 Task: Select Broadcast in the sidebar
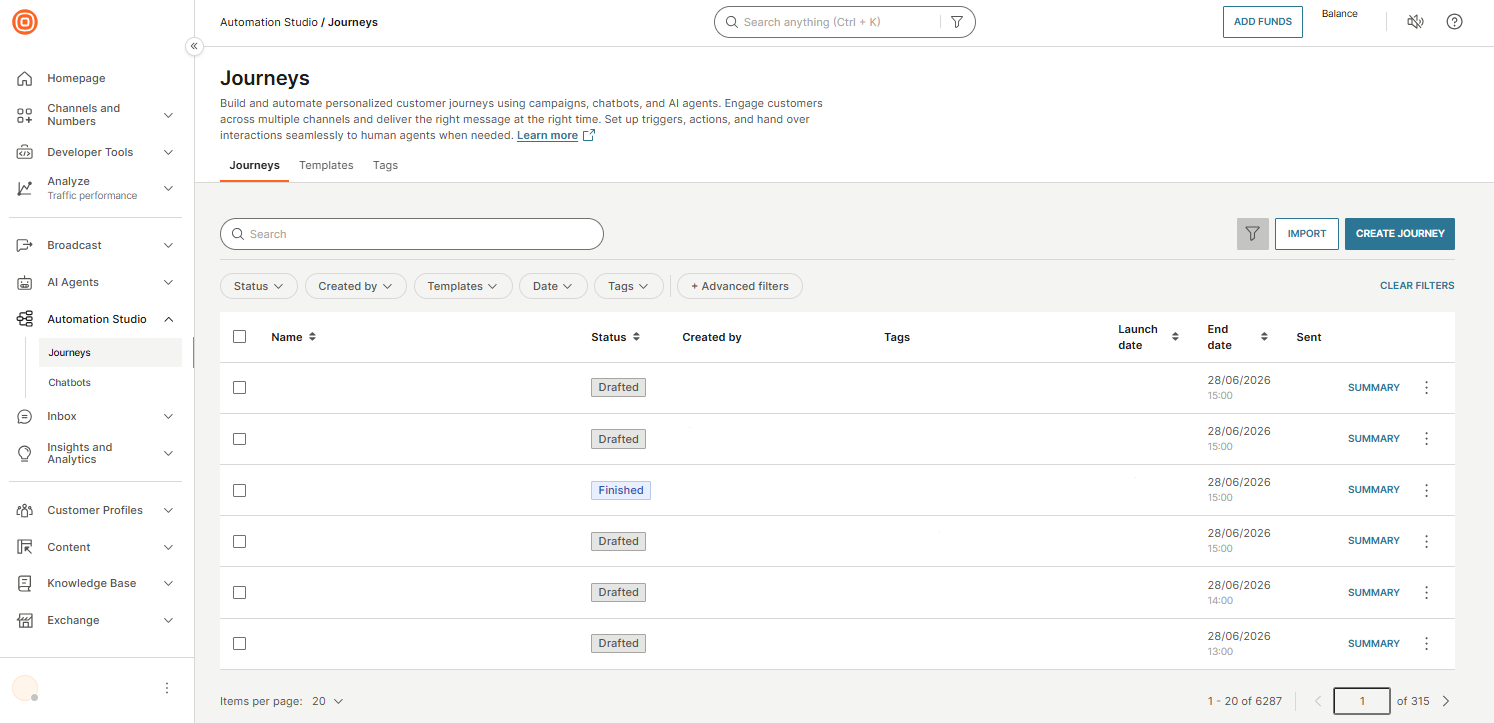click(x=74, y=244)
